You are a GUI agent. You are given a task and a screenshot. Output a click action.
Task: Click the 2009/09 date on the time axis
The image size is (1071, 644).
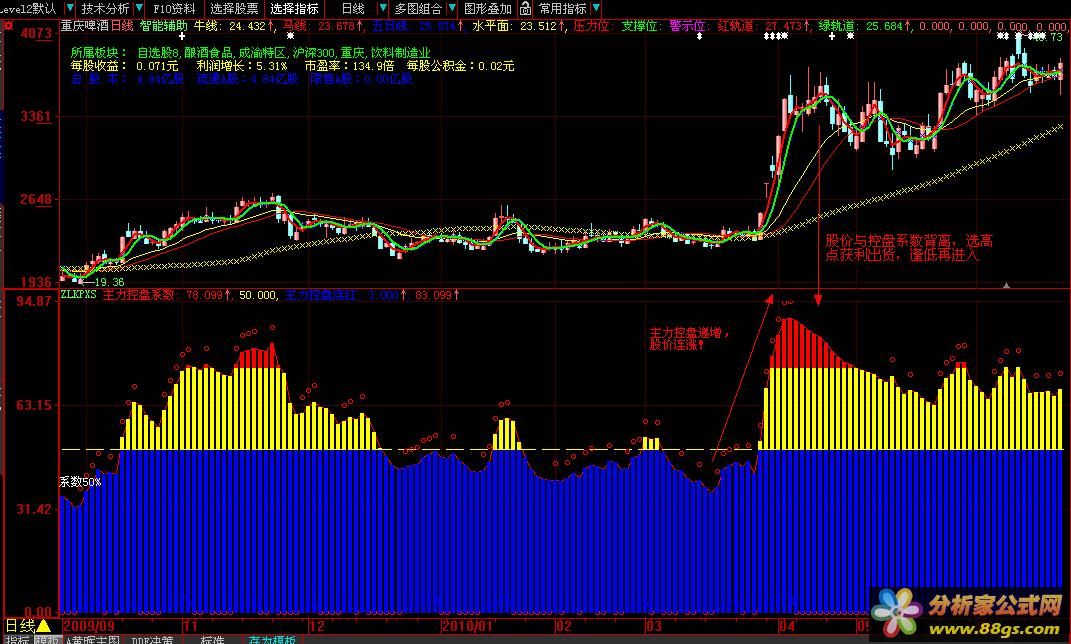(89, 626)
